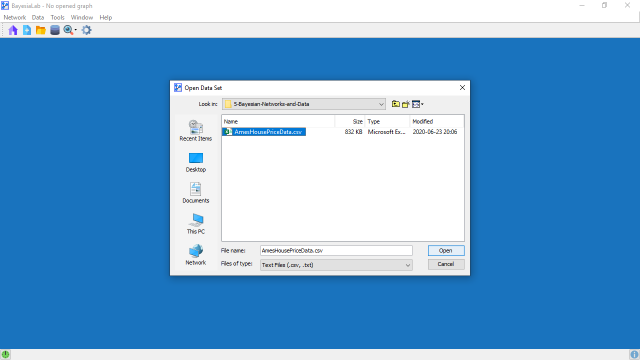This screenshot has width=640, height=360.
Task: Click the Home icon in toolbar
Action: click(13, 30)
